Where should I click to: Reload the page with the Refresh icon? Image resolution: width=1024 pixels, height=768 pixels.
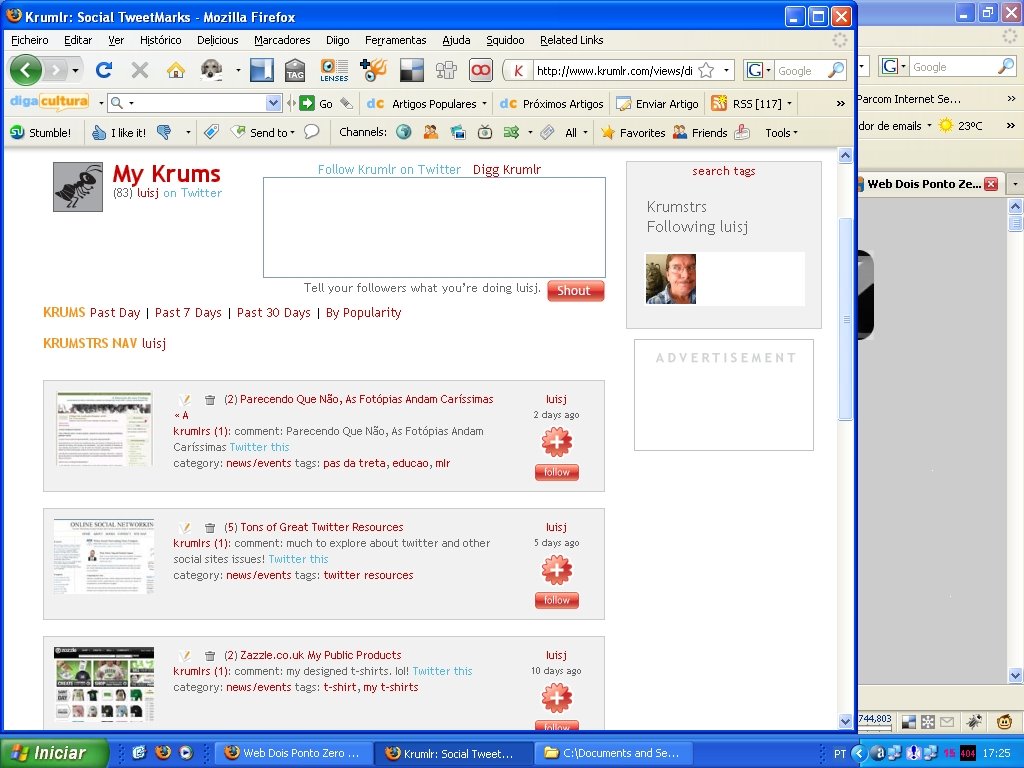click(104, 69)
